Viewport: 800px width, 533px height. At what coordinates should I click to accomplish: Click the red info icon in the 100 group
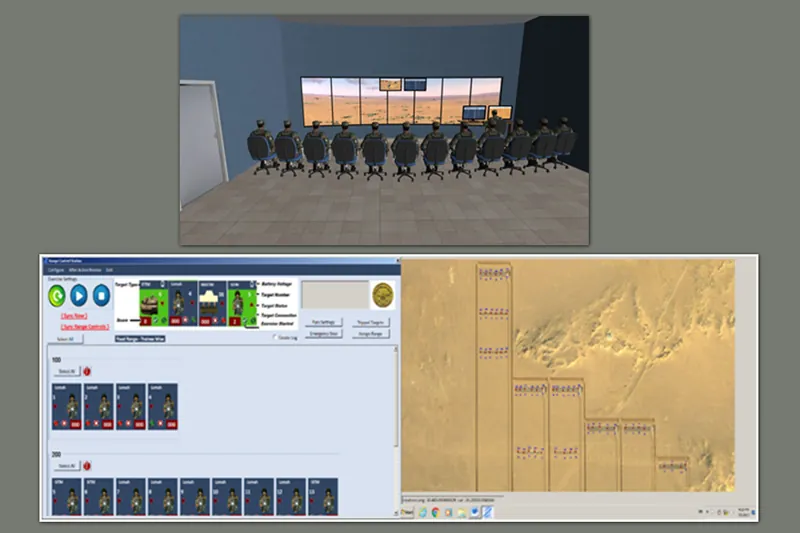[x=87, y=371]
